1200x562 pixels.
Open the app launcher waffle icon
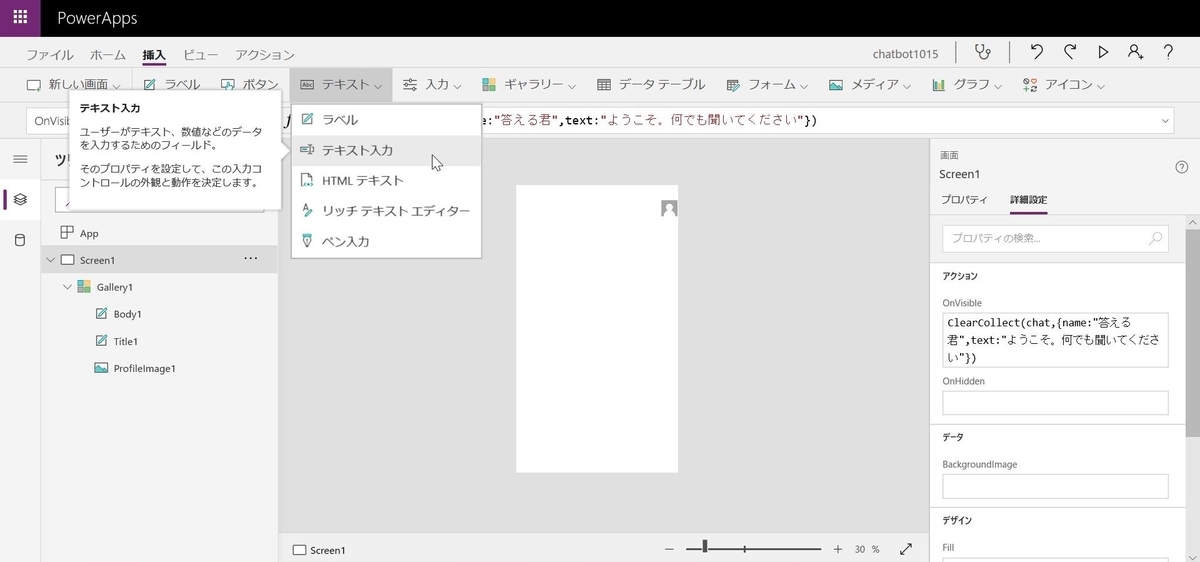click(20, 18)
